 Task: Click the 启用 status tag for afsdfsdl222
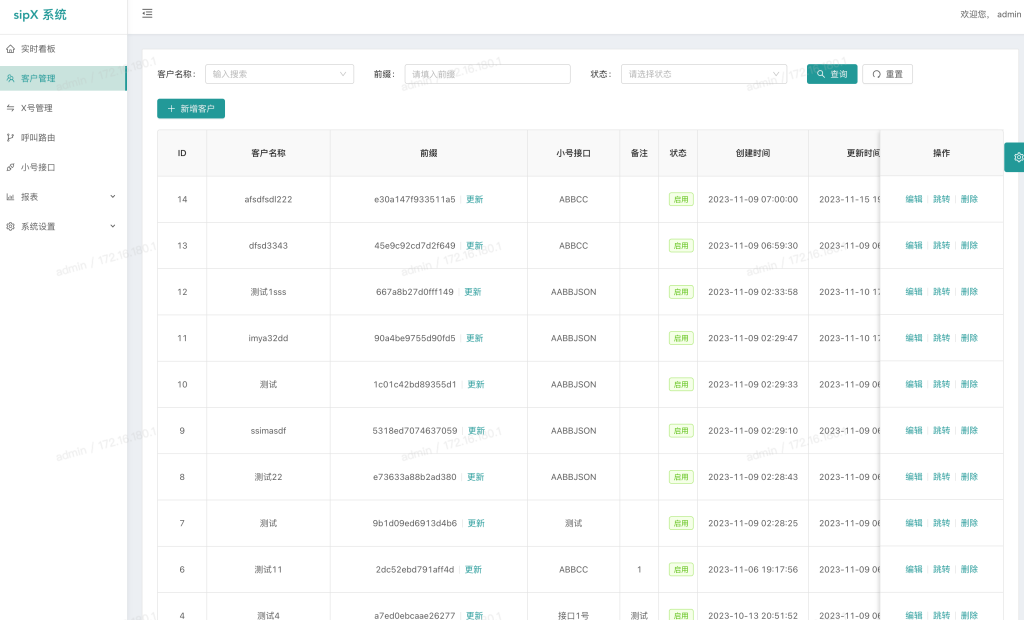pos(681,199)
